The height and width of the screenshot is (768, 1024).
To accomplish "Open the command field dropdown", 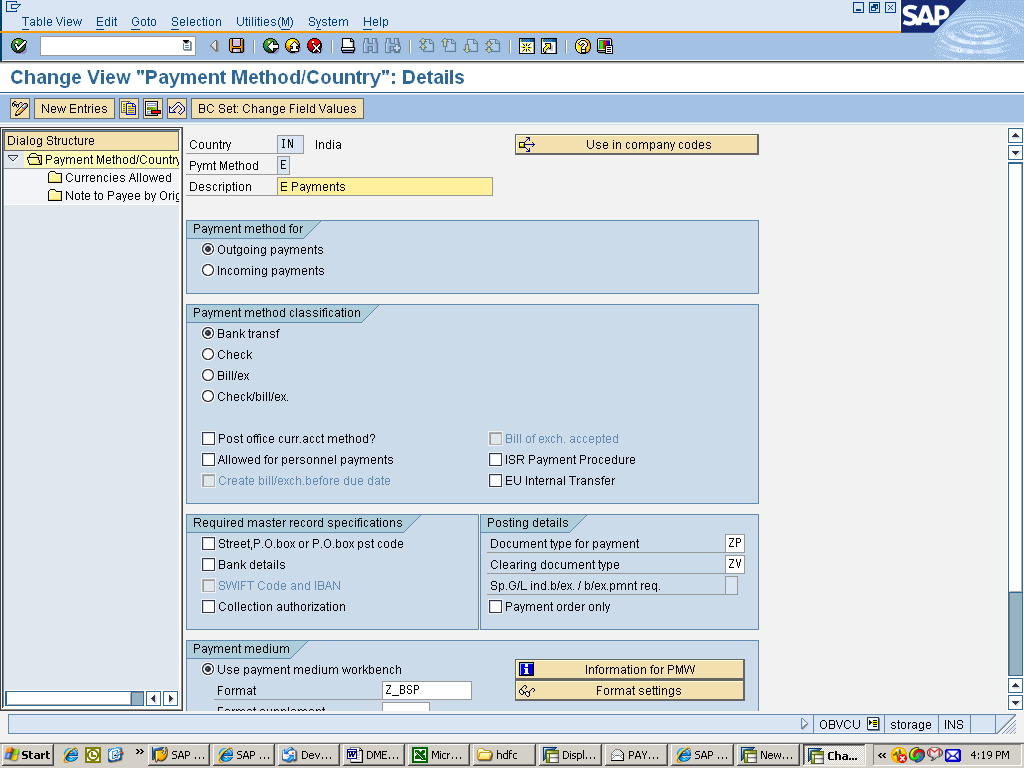I will pyautogui.click(x=185, y=45).
